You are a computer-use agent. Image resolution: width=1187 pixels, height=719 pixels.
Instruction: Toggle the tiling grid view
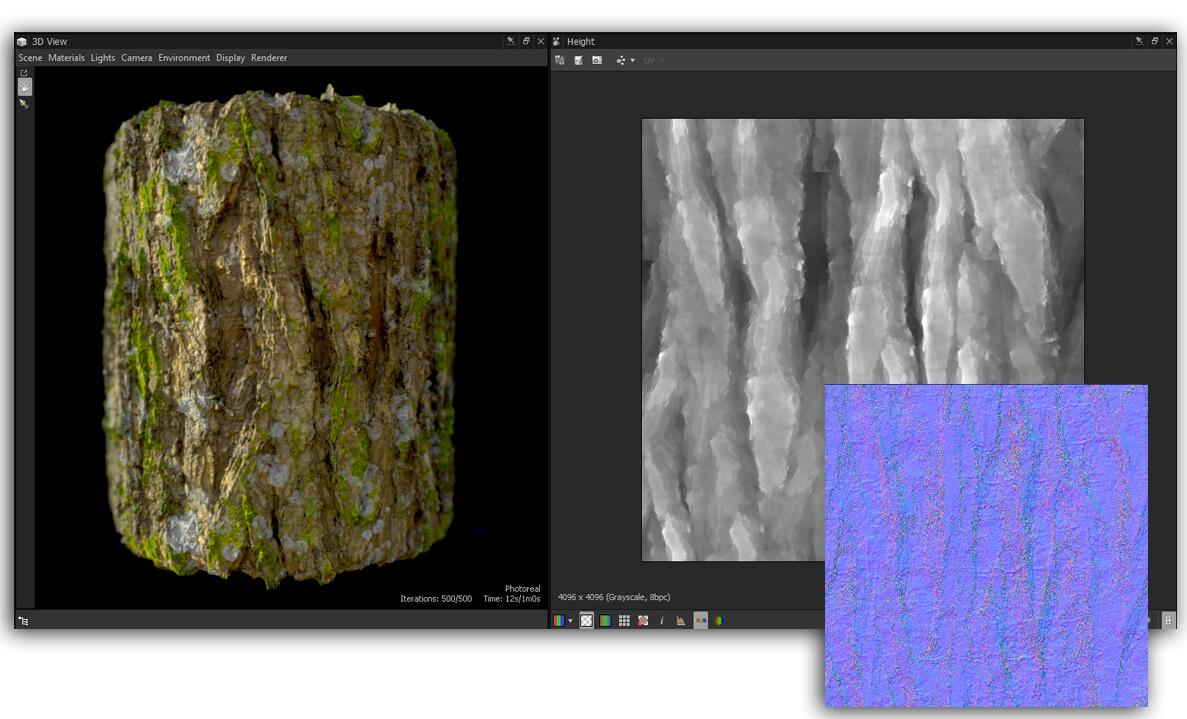pyautogui.click(x=625, y=621)
